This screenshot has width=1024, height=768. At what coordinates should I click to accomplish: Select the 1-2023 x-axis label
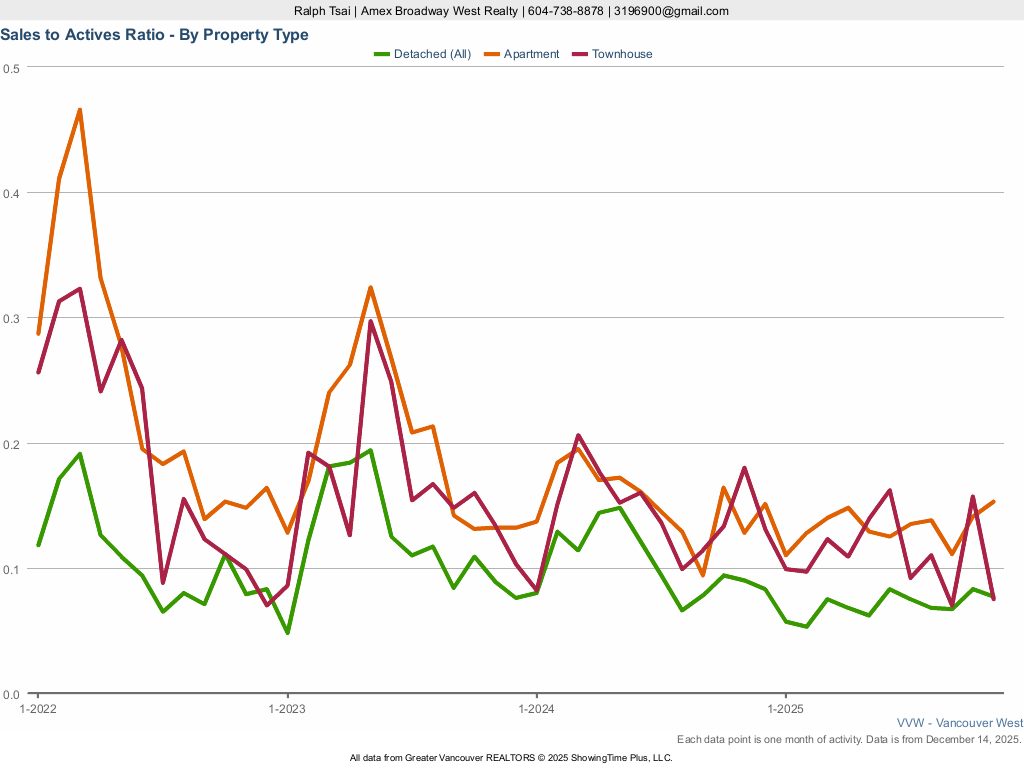pyautogui.click(x=288, y=709)
